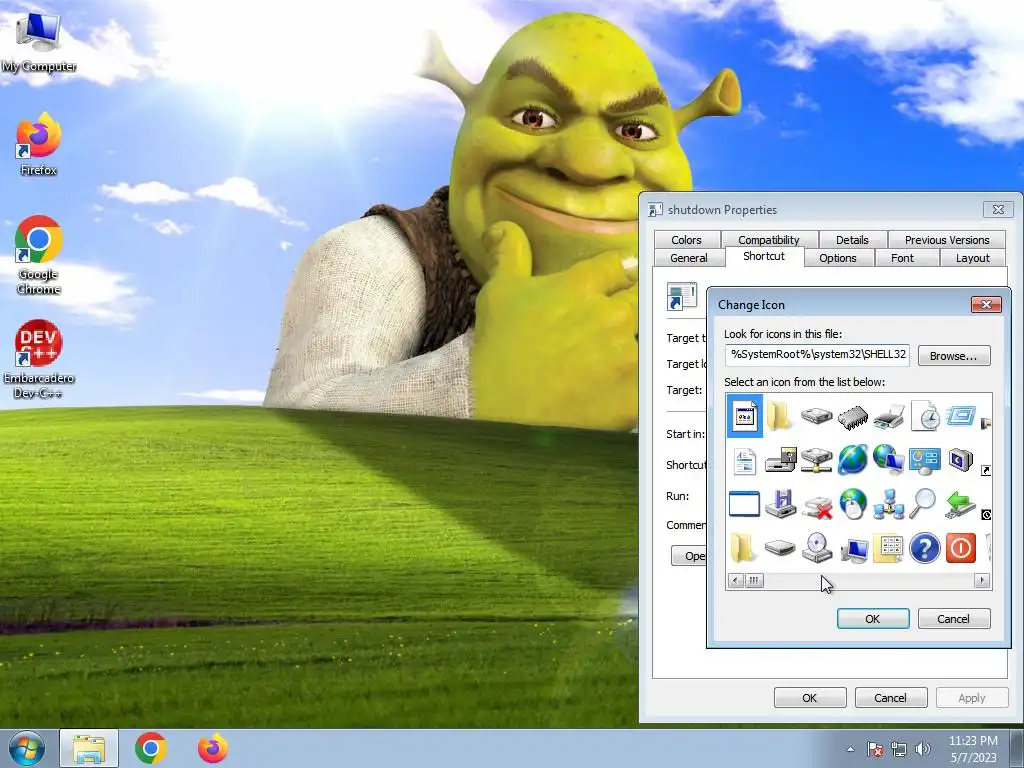This screenshot has height=768, width=1024.
Task: Launch Chrome from the taskbar
Action: [151, 749]
